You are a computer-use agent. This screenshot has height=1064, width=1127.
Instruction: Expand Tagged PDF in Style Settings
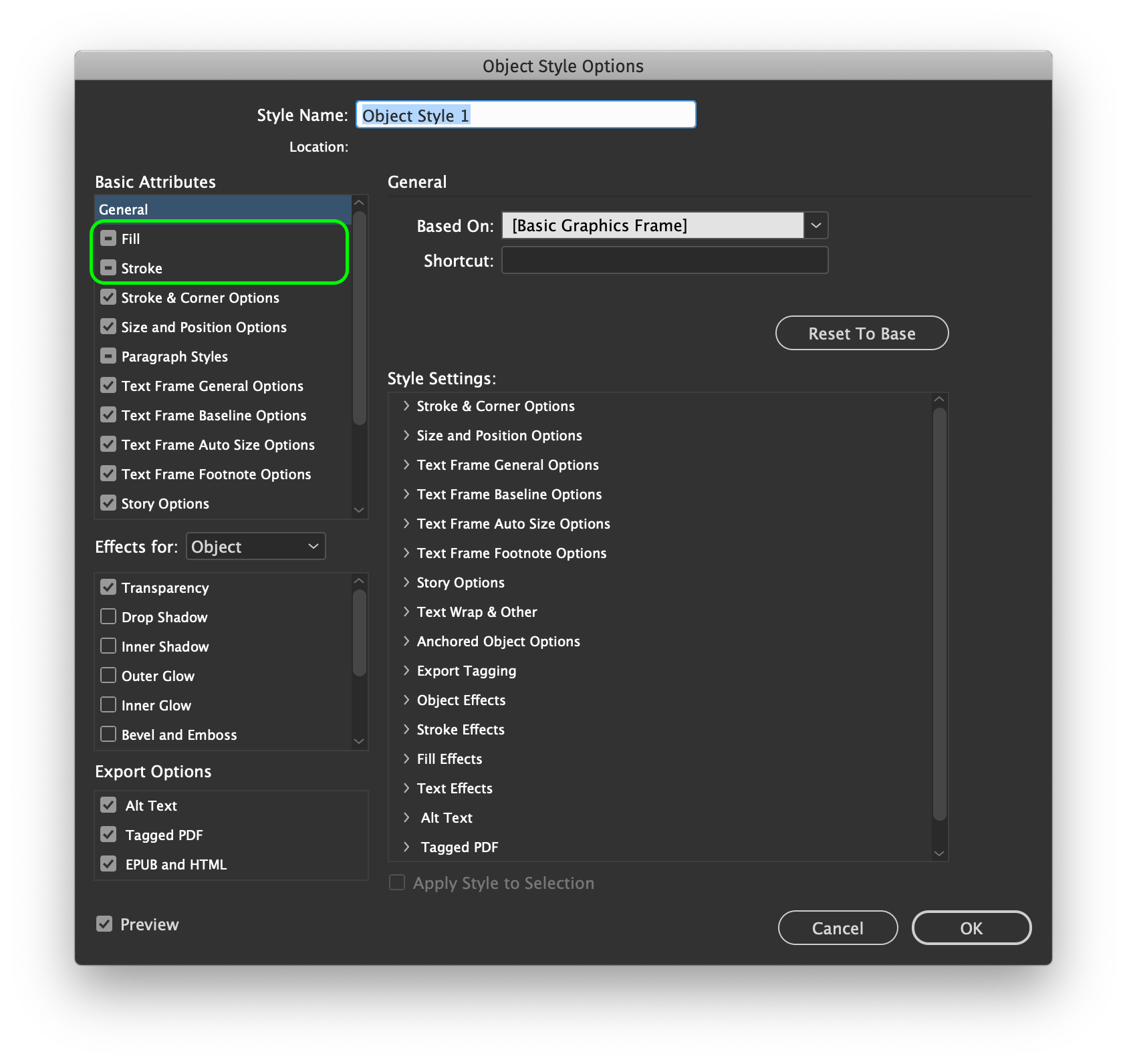click(x=406, y=847)
